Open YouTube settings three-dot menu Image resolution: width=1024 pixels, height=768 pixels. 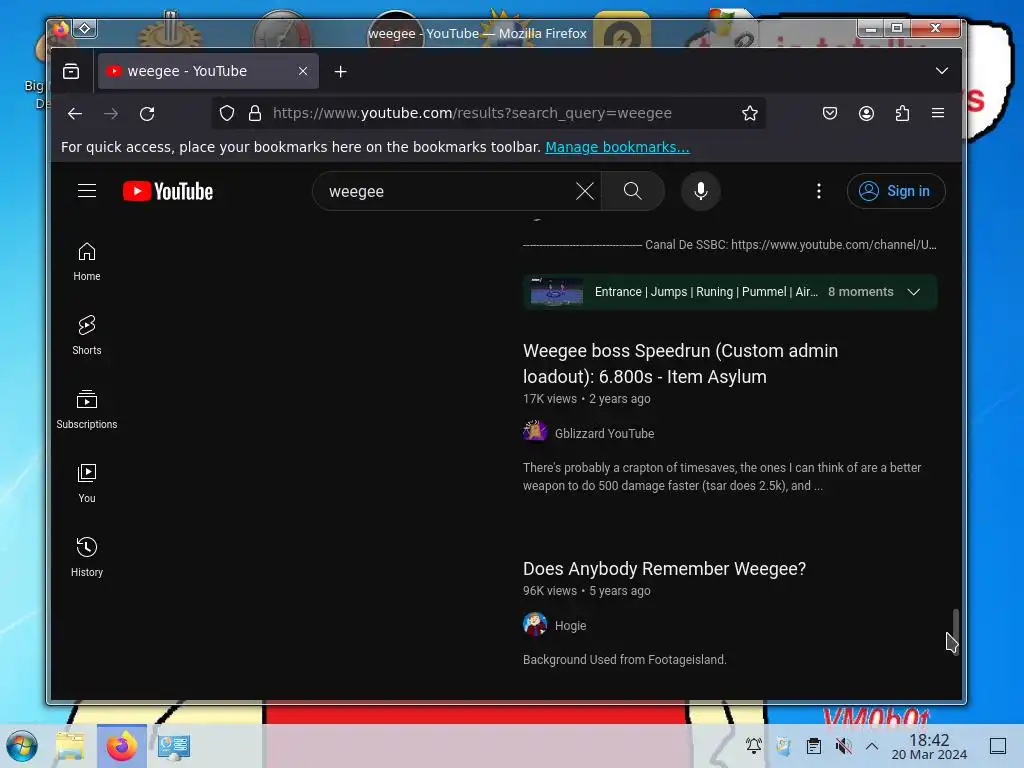[x=818, y=191]
